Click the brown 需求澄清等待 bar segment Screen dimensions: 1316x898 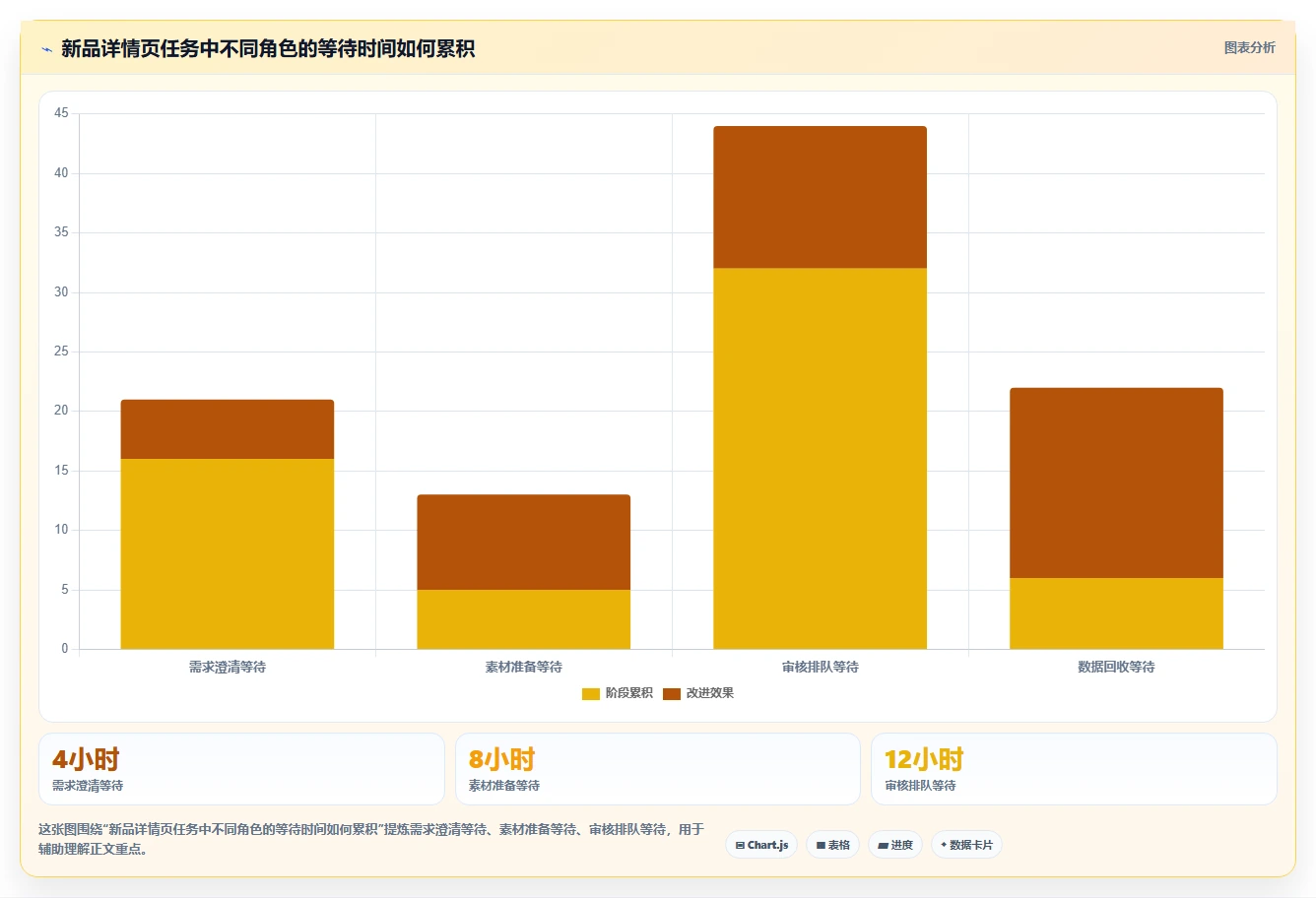pos(228,429)
